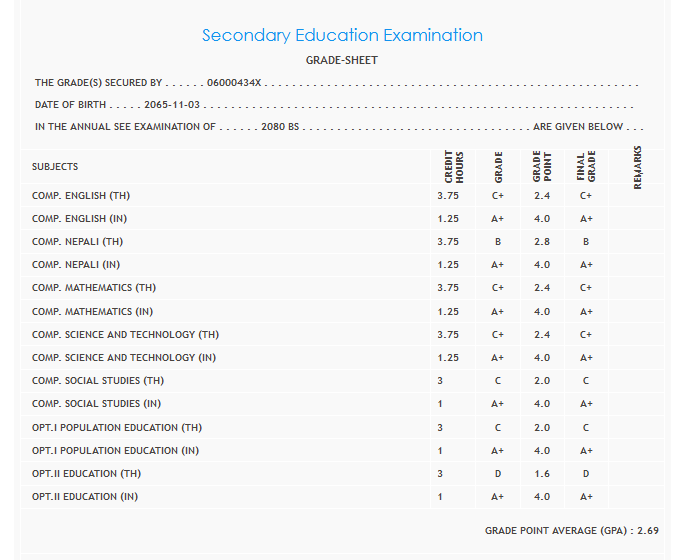
Task: Select the COMP. ENGLISH (TH) row label
Action: click(81, 196)
